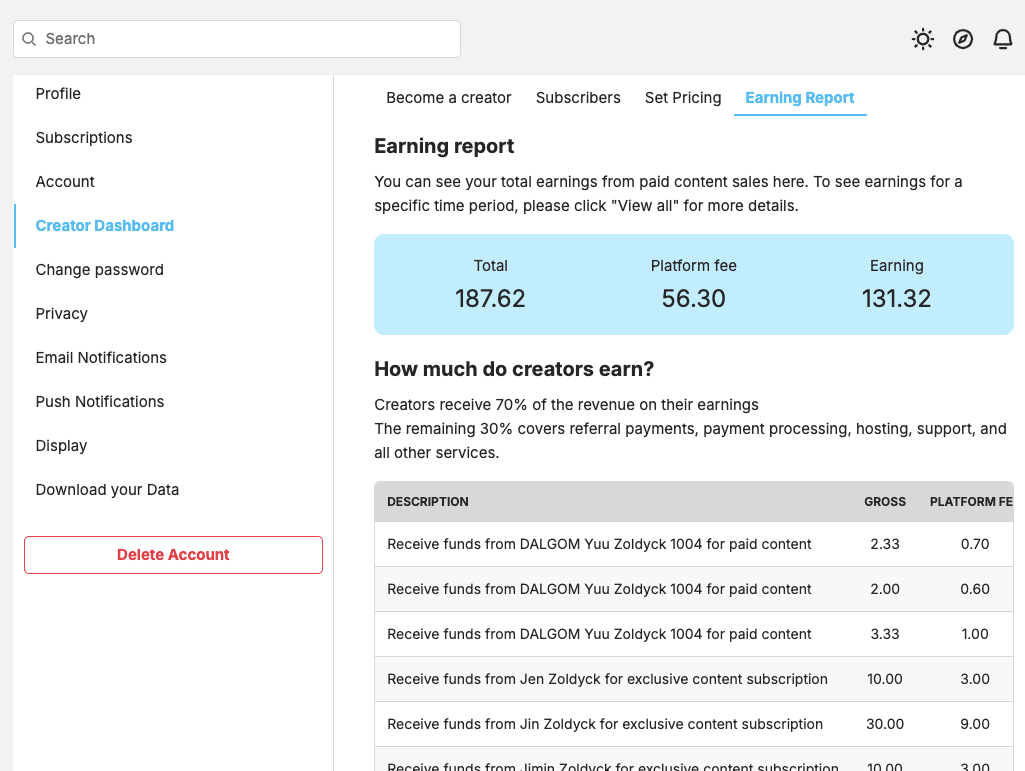Go to Subscriptions in the sidebar
1025x771 pixels.
84,137
